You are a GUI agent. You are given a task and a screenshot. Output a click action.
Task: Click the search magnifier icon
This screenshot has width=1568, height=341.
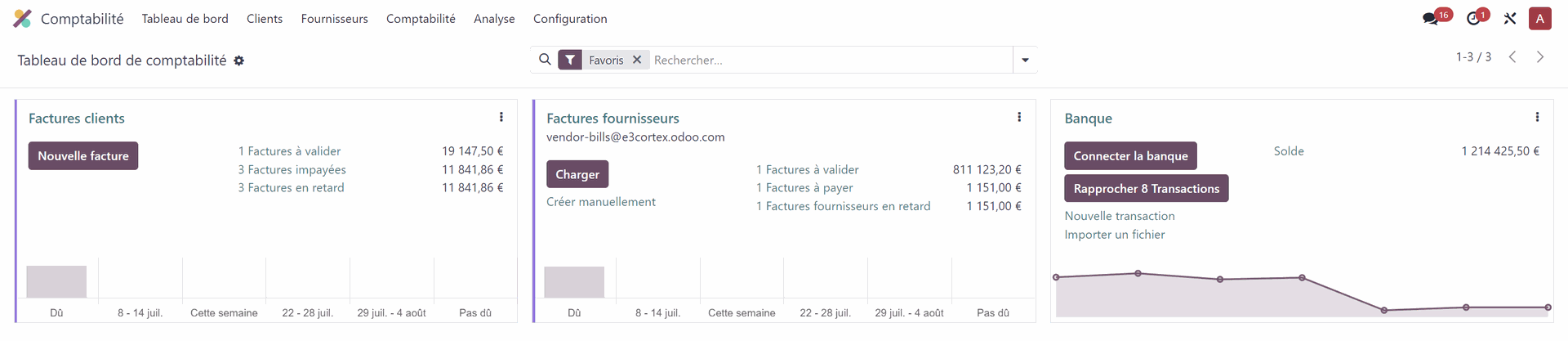click(x=545, y=60)
